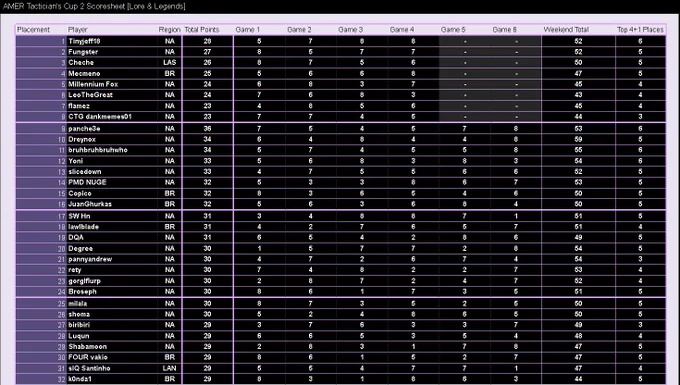The height and width of the screenshot is (385, 680).
Task: Click the "Game 3" column header
Action: 350,30
